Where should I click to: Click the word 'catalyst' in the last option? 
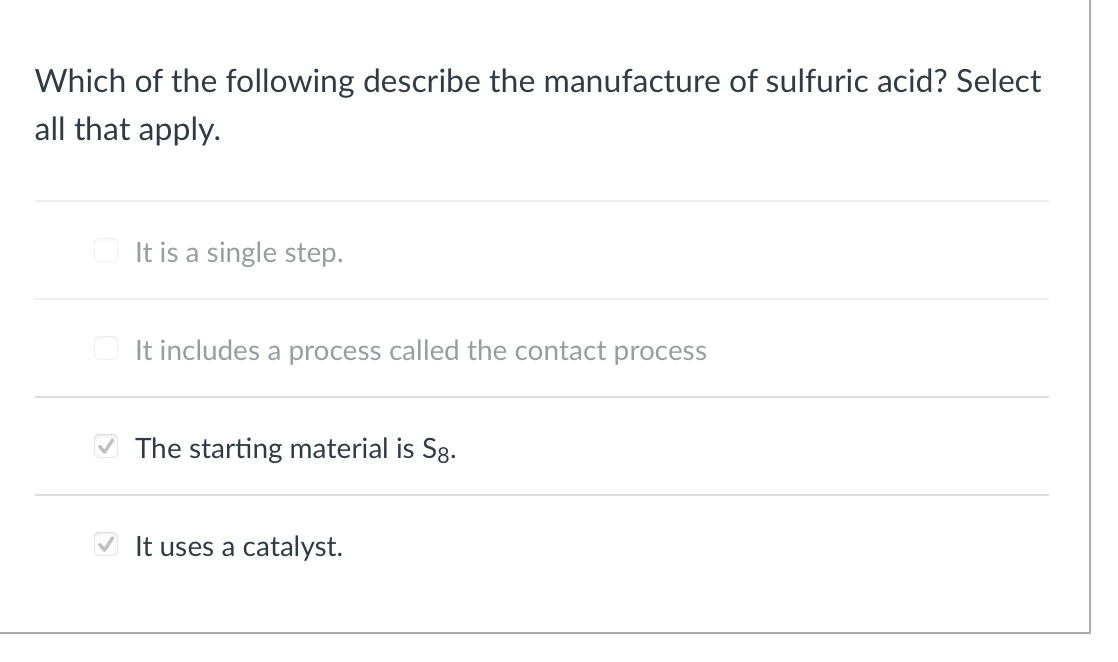(x=292, y=547)
